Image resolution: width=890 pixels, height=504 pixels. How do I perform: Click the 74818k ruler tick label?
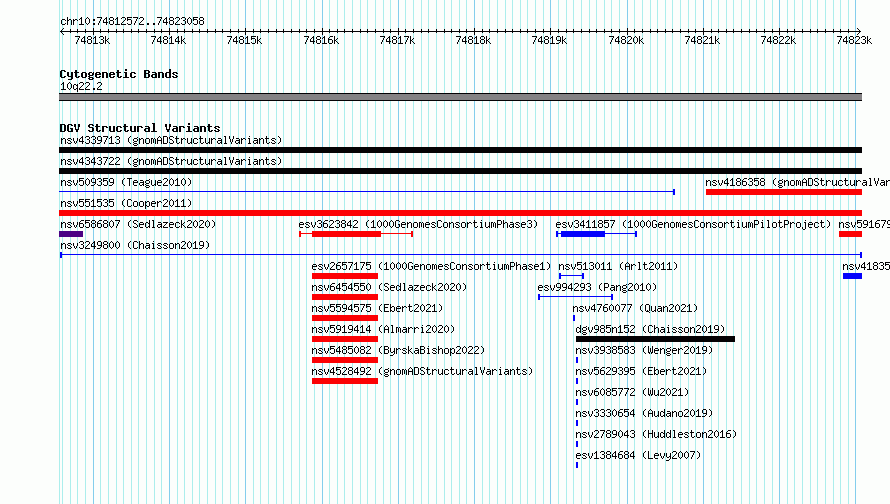[x=473, y=40]
